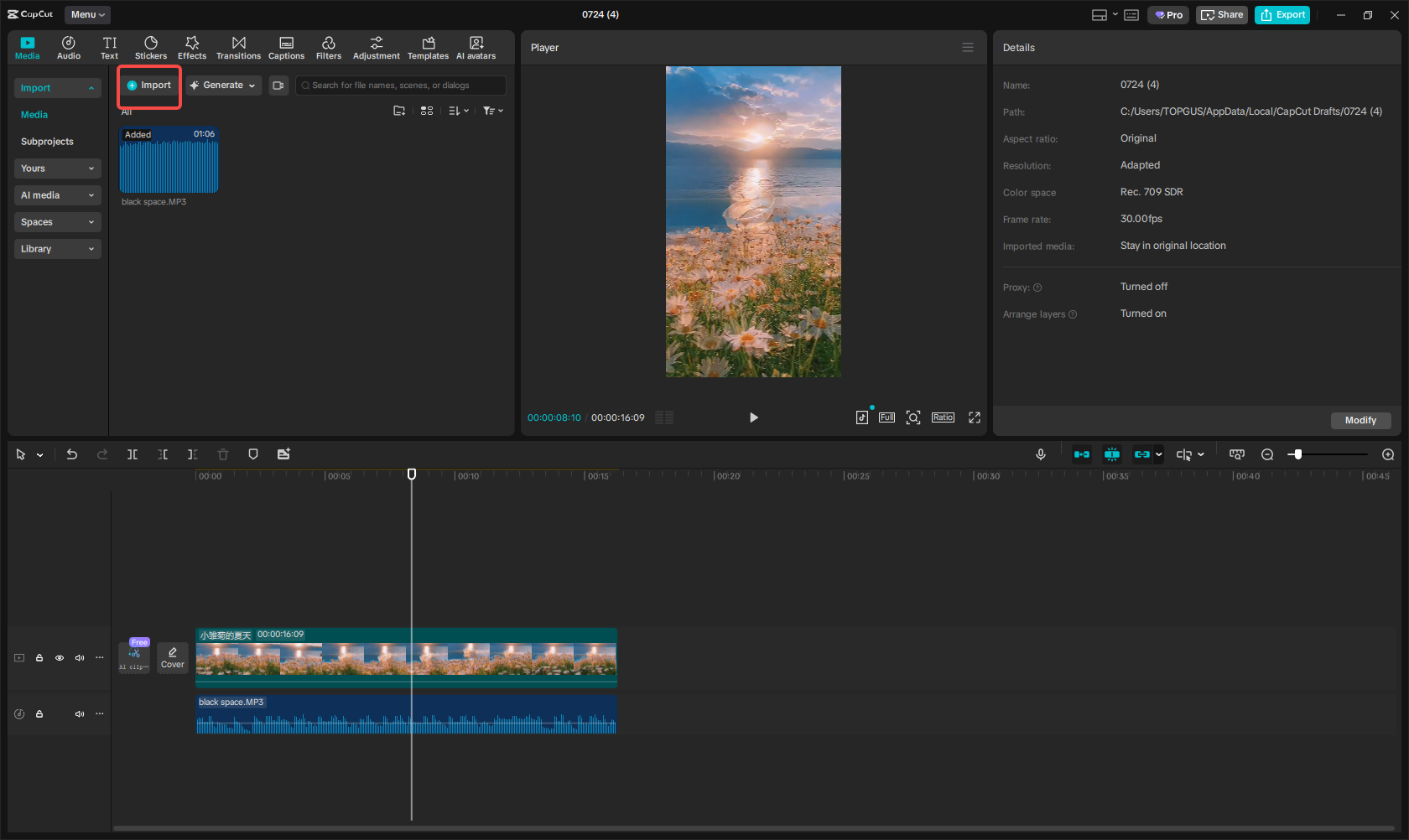The image size is (1409, 840).
Task: Mute the black space.MP3 audio track
Action: (x=79, y=713)
